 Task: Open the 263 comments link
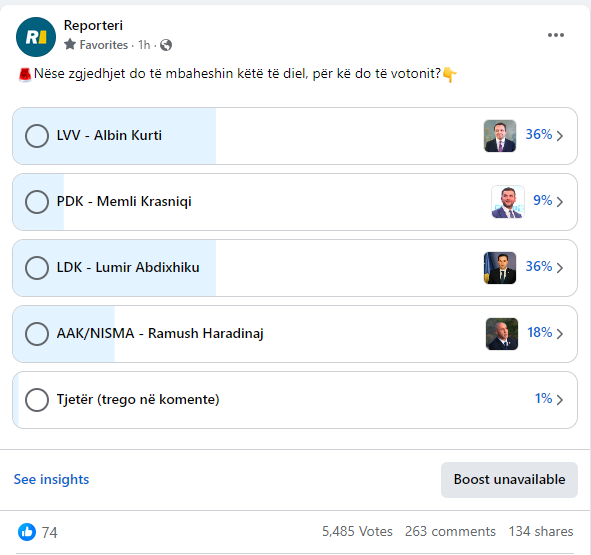(450, 531)
